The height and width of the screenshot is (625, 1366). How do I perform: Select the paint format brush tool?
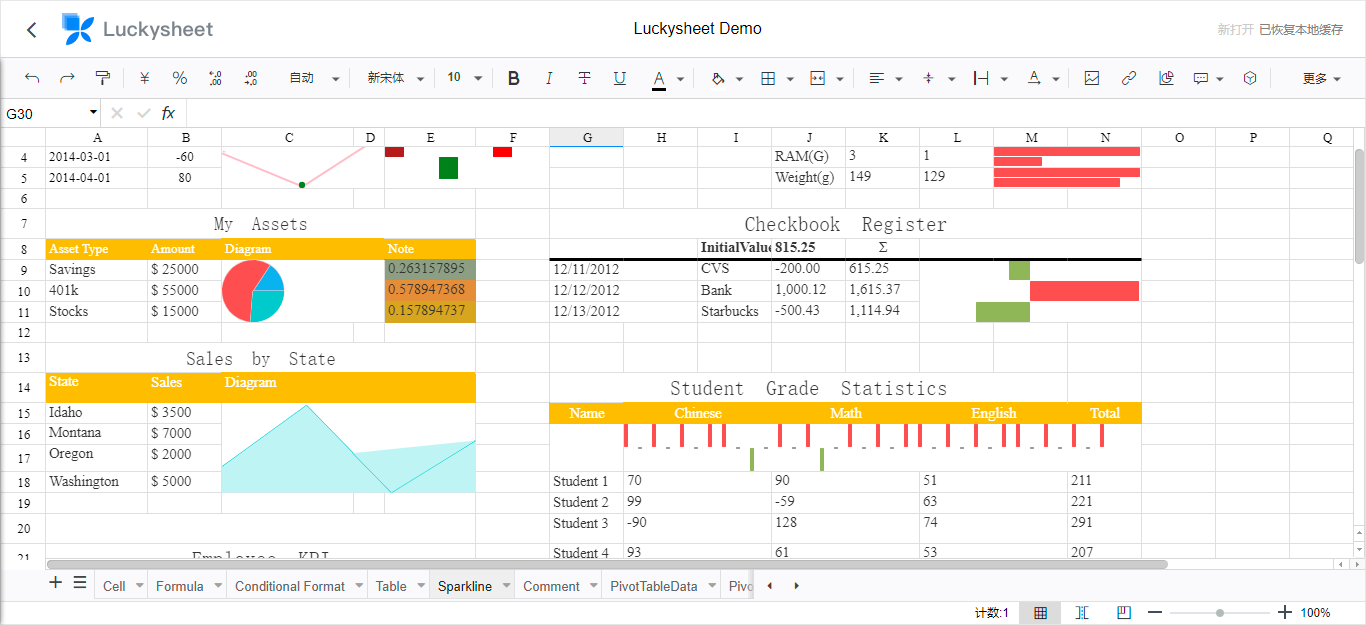pos(102,78)
